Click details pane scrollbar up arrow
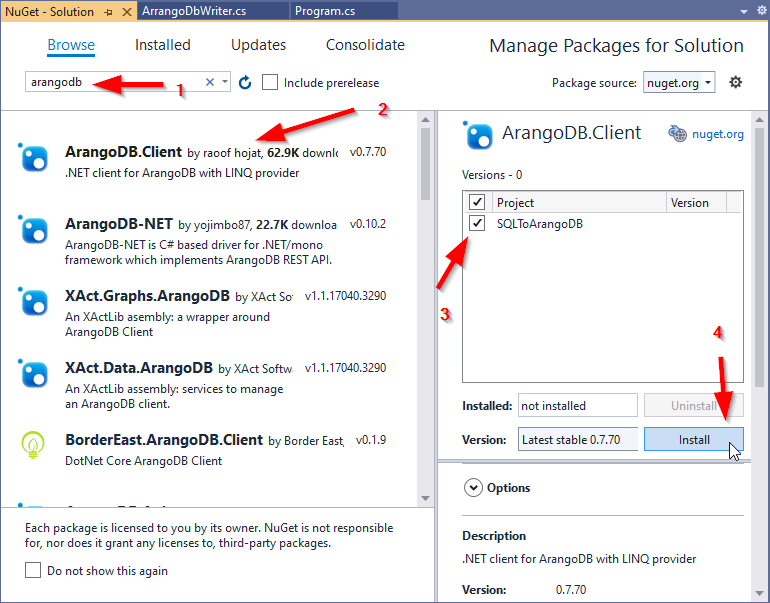 pos(759,119)
